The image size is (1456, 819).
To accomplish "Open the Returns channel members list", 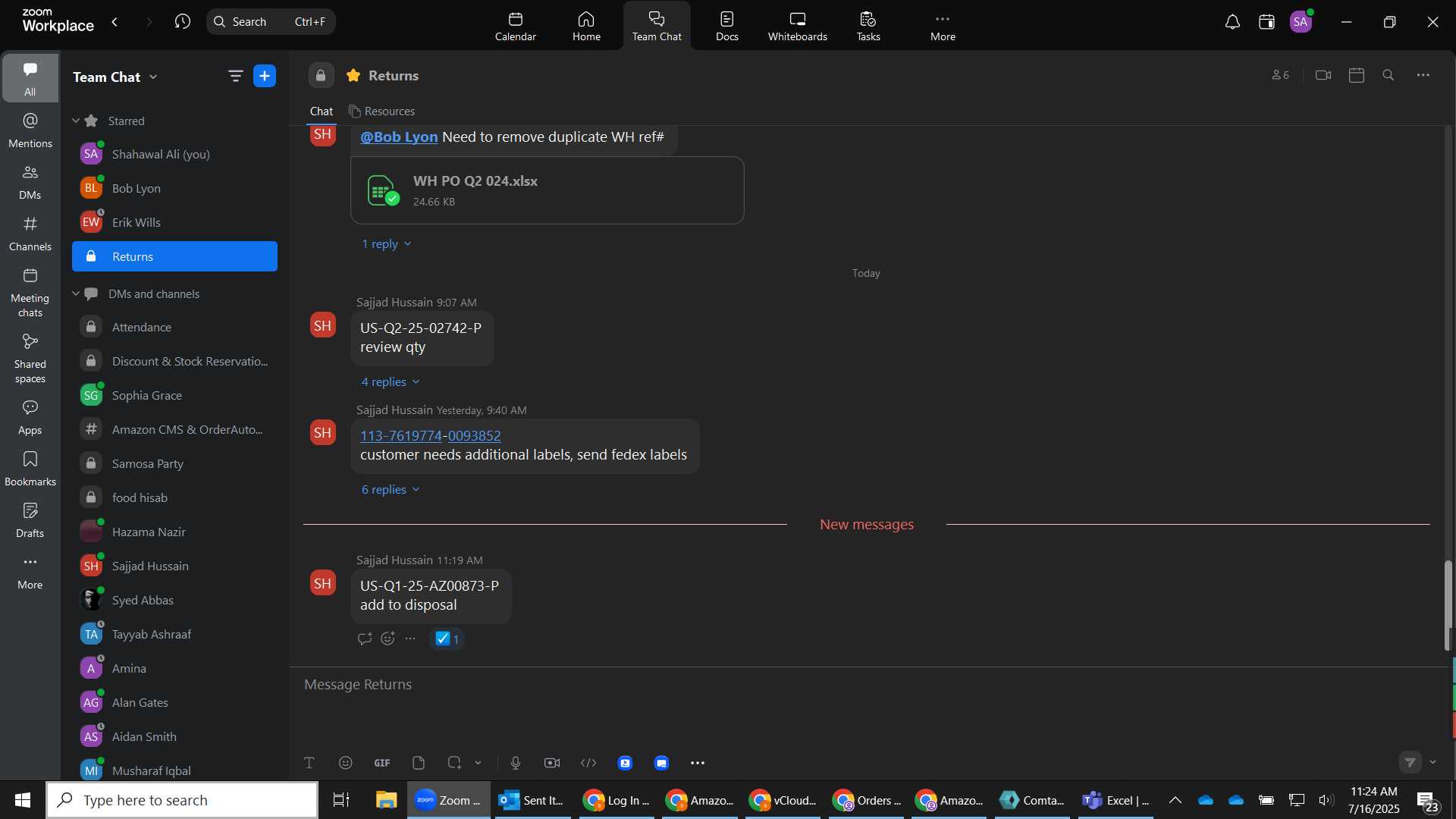I will click(1280, 75).
